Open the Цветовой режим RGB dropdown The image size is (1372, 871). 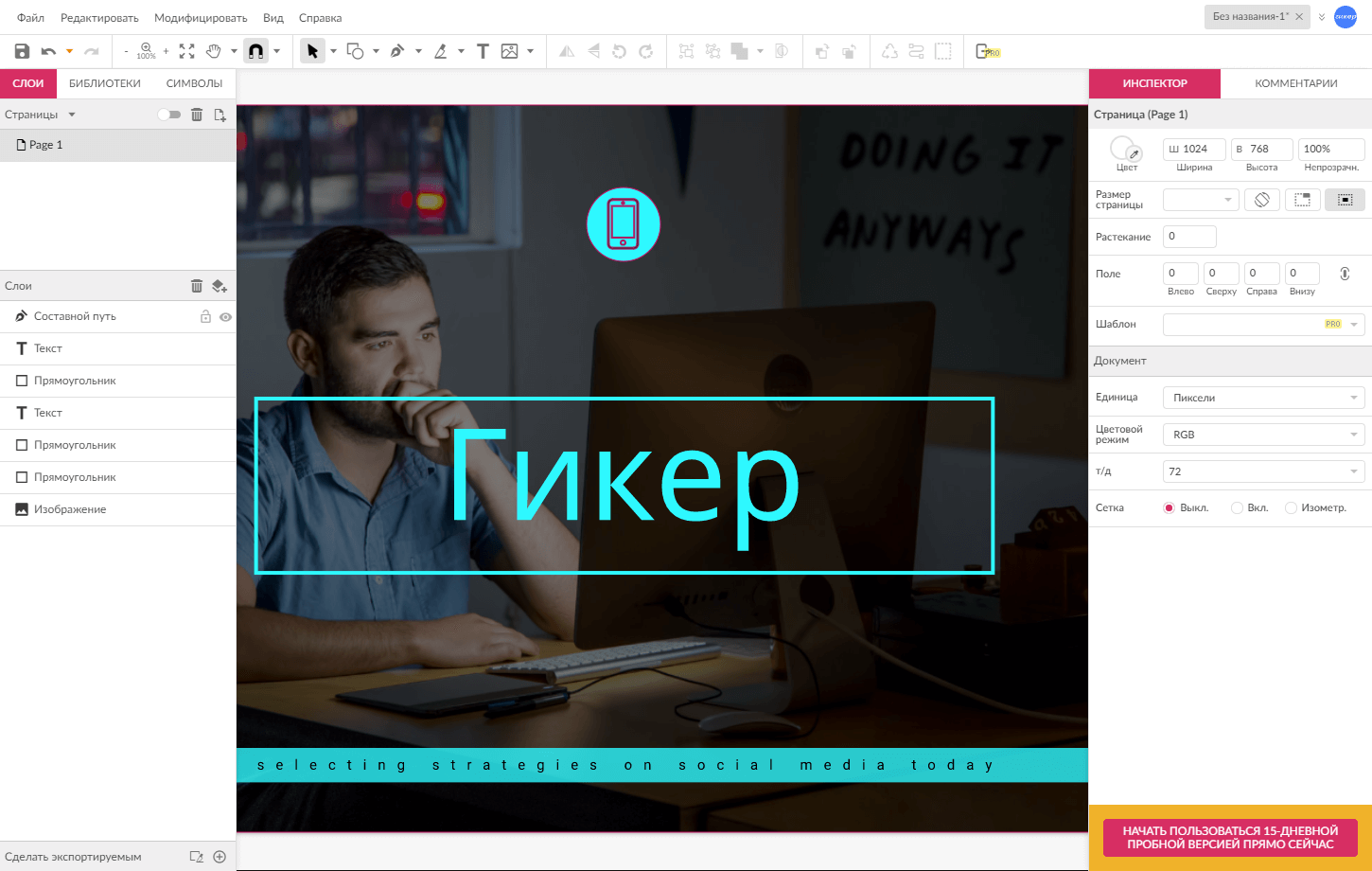1262,435
